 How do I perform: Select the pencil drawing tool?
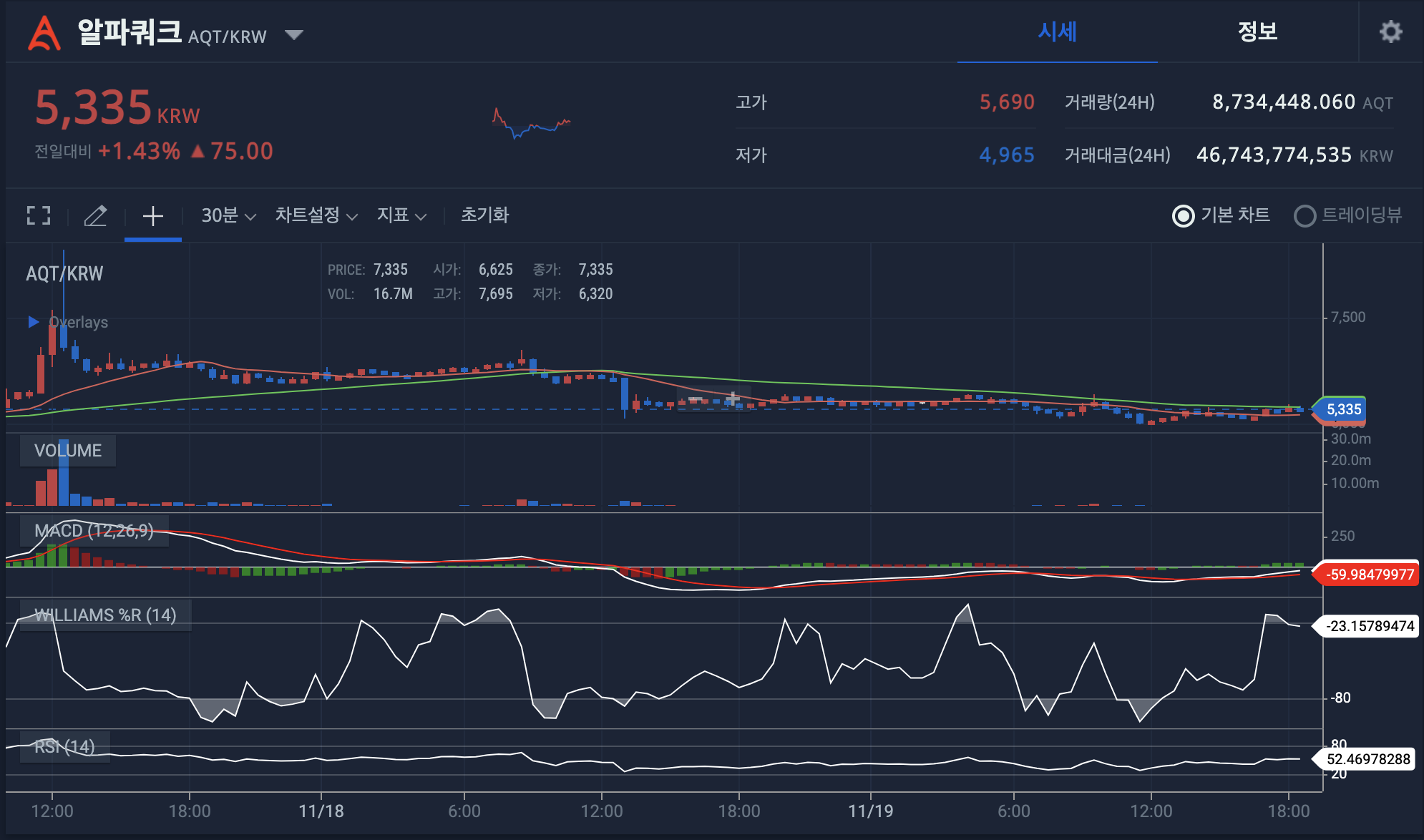pos(95,215)
